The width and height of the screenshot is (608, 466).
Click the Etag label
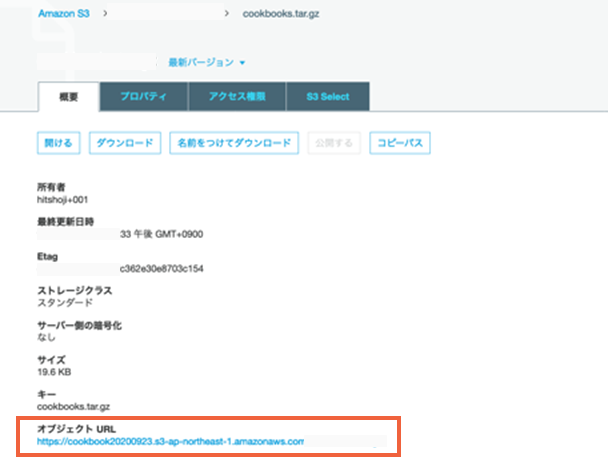click(x=47, y=257)
